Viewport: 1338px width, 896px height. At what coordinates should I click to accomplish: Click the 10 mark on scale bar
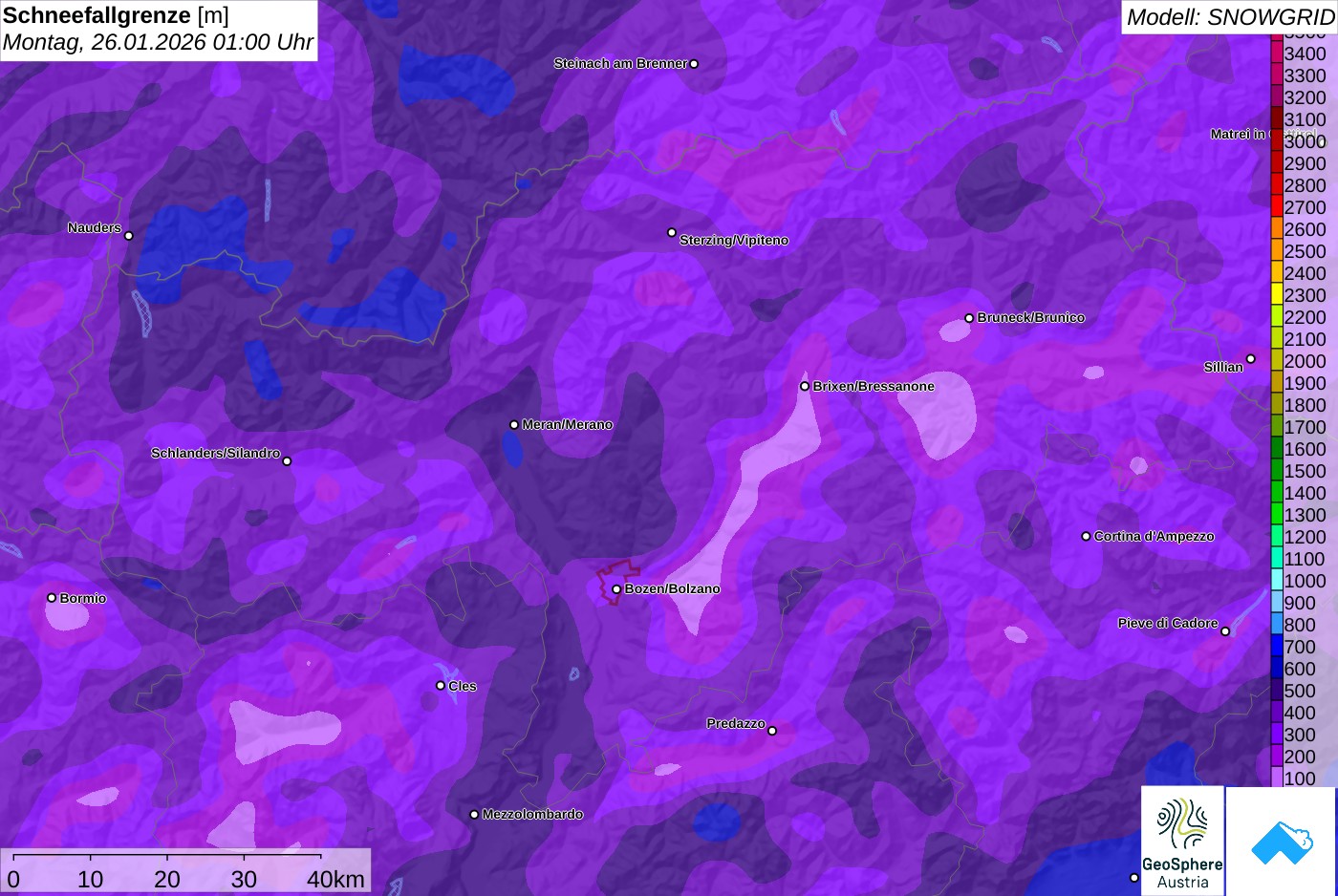pos(90,879)
